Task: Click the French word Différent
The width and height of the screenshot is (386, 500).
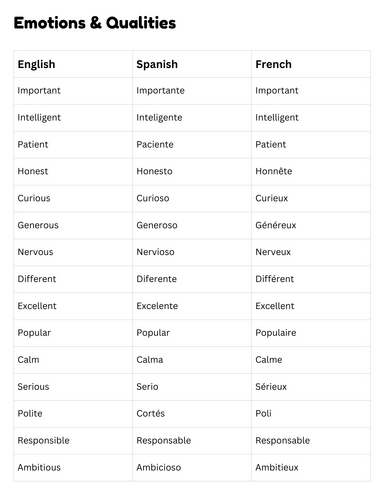Action: (275, 279)
